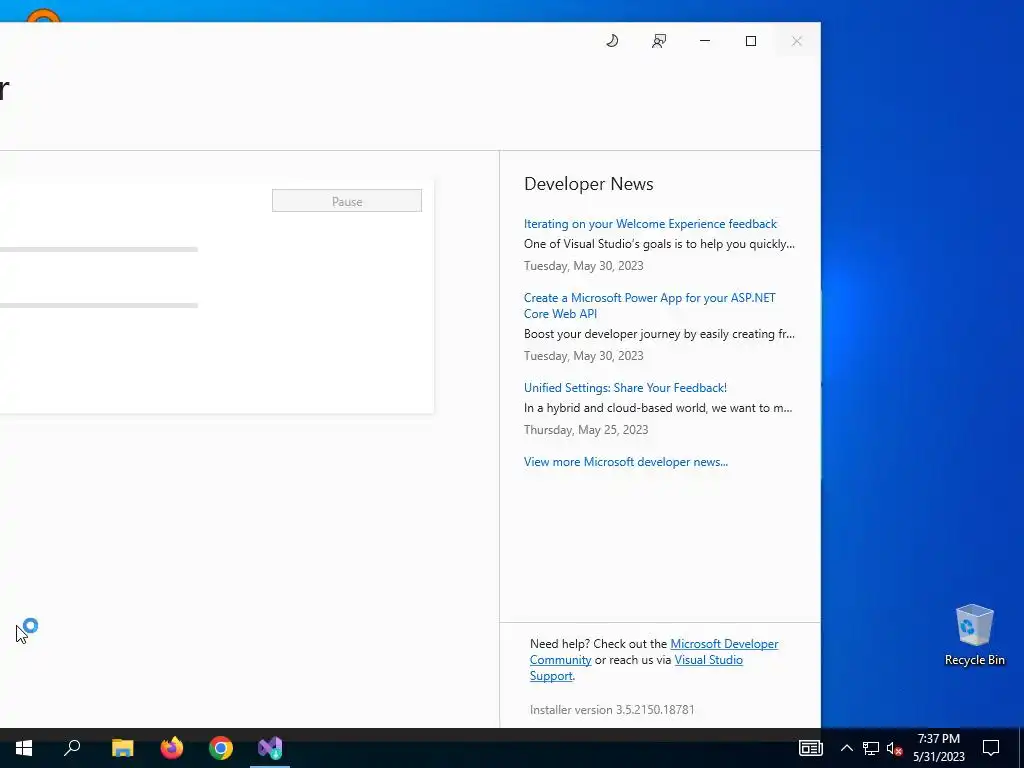Select the 'Developer News' heading
Viewport: 1024px width, 768px height.
[x=588, y=184]
